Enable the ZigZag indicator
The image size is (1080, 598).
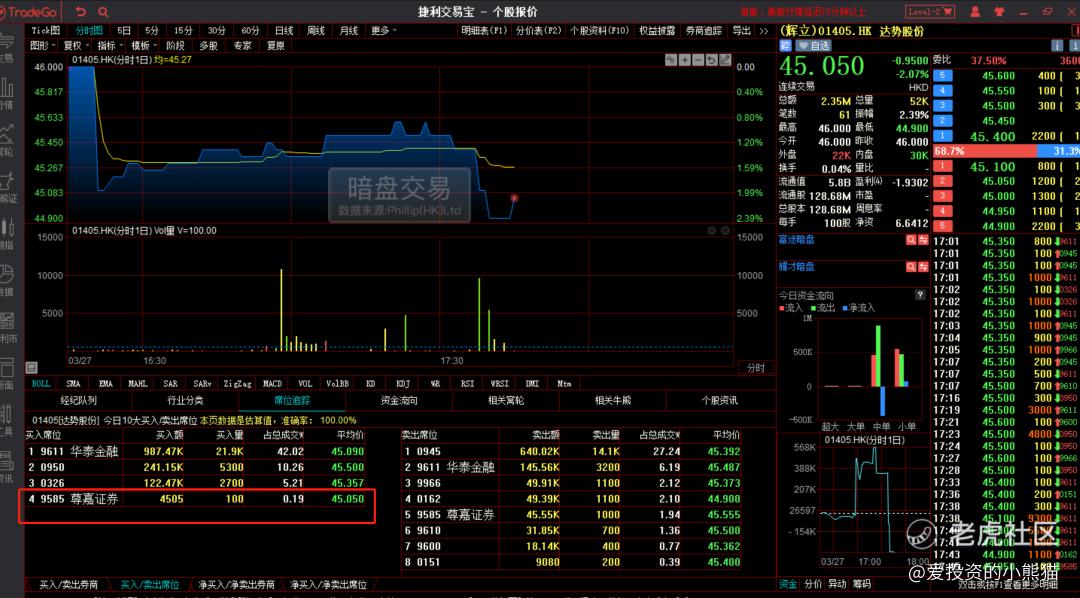coord(238,383)
